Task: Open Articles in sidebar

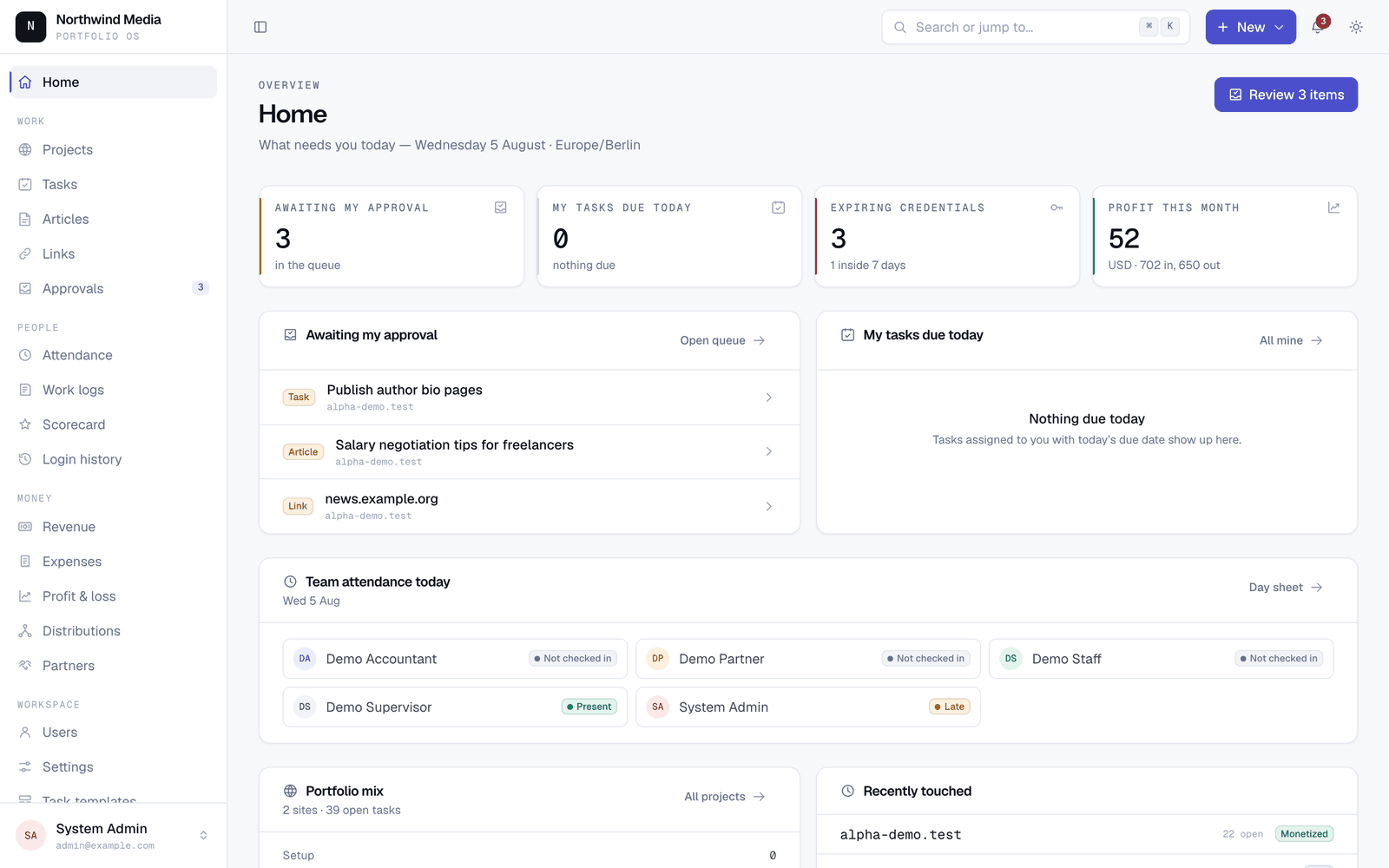Action: [x=113, y=219]
